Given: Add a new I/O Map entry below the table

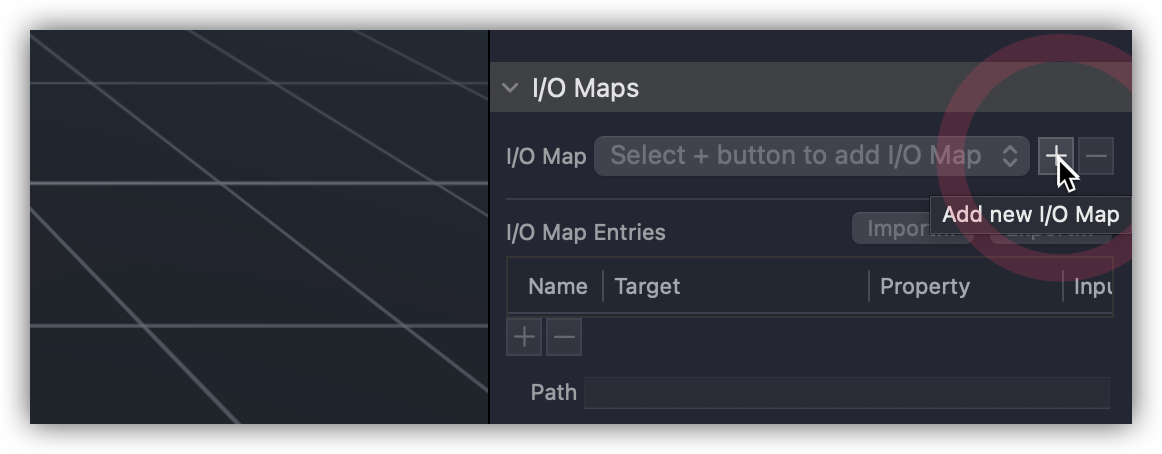Looking at the screenshot, I should (x=524, y=337).
